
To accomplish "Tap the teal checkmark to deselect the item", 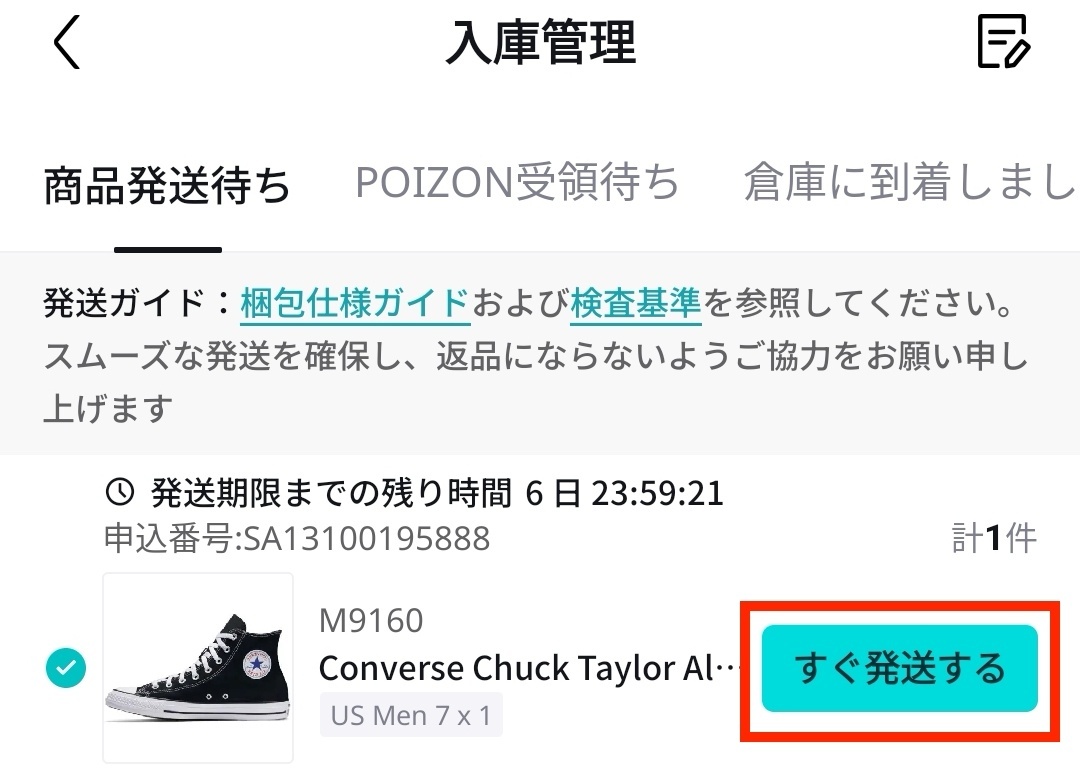I will 65,667.
